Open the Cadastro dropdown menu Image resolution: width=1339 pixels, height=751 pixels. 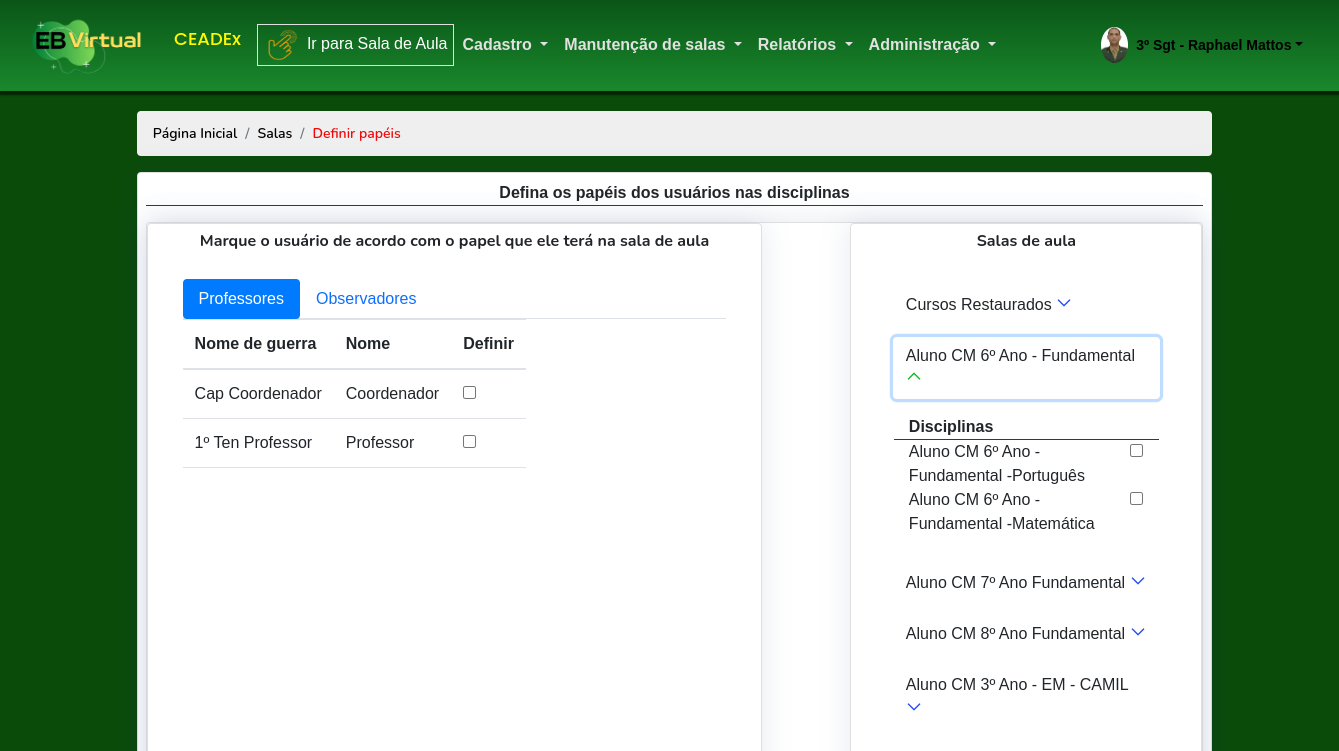tap(505, 45)
